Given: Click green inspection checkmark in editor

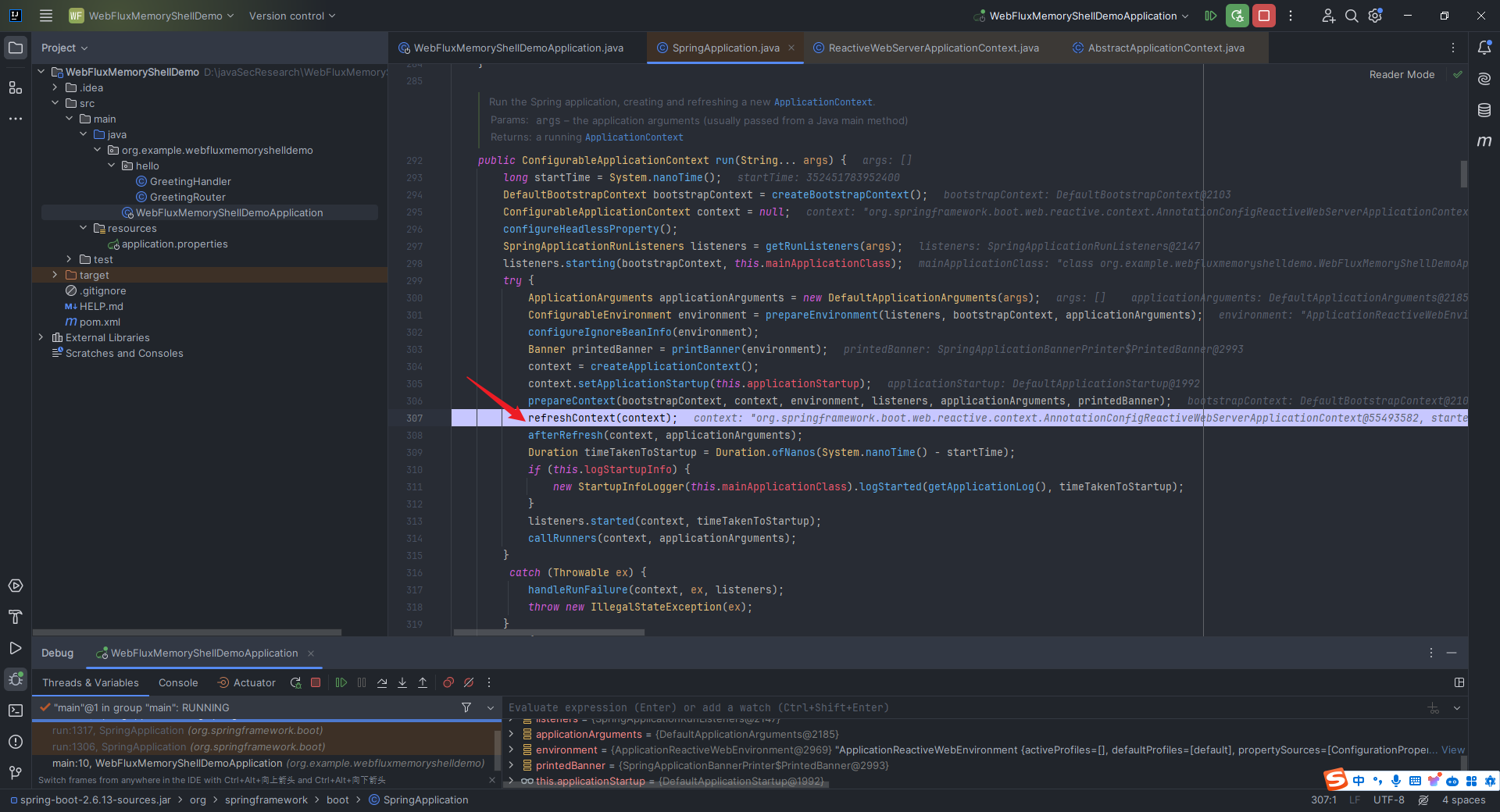Looking at the screenshot, I should [1458, 75].
